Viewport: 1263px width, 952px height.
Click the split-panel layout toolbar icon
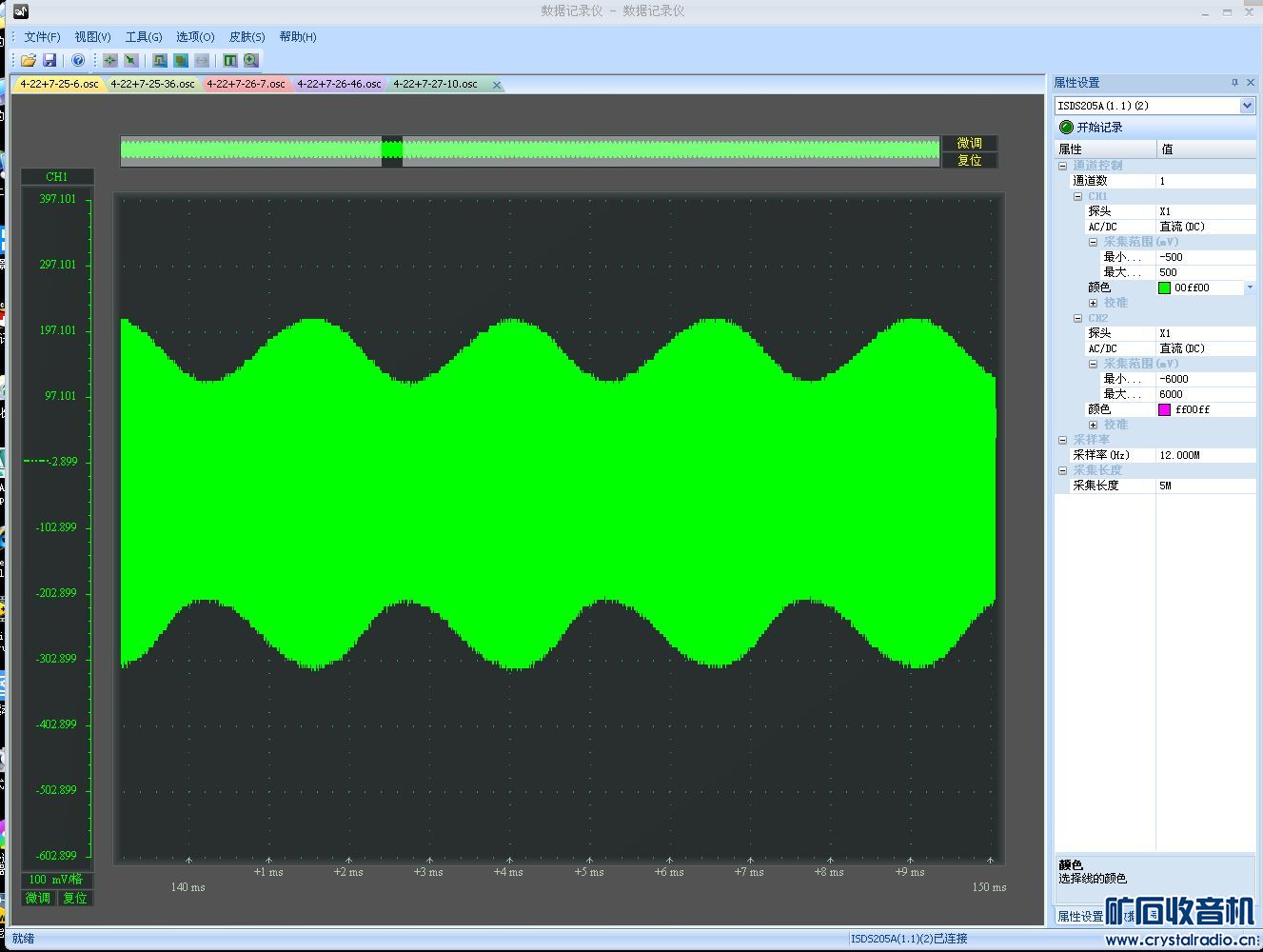pyautogui.click(x=230, y=60)
